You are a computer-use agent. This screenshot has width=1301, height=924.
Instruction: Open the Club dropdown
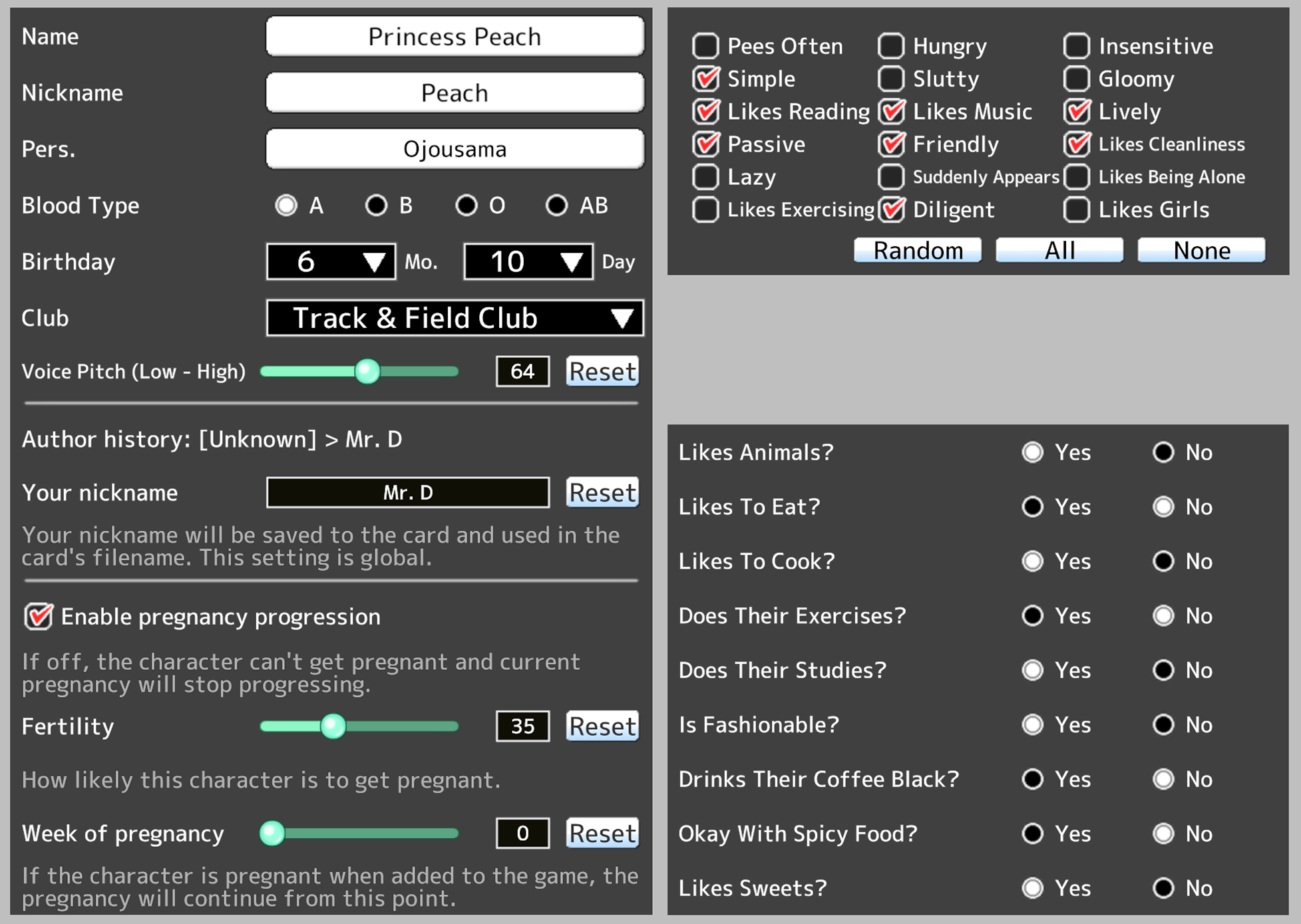(x=455, y=318)
